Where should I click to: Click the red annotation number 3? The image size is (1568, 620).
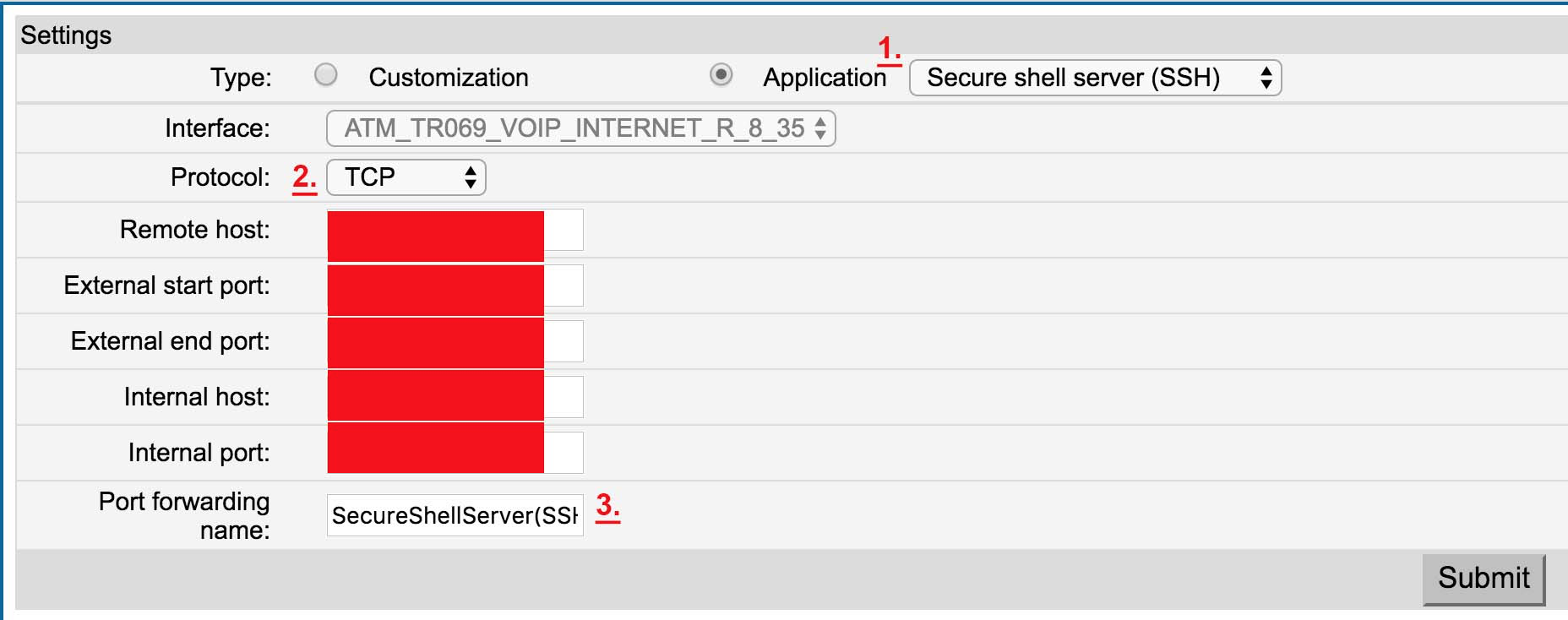pyautogui.click(x=607, y=506)
